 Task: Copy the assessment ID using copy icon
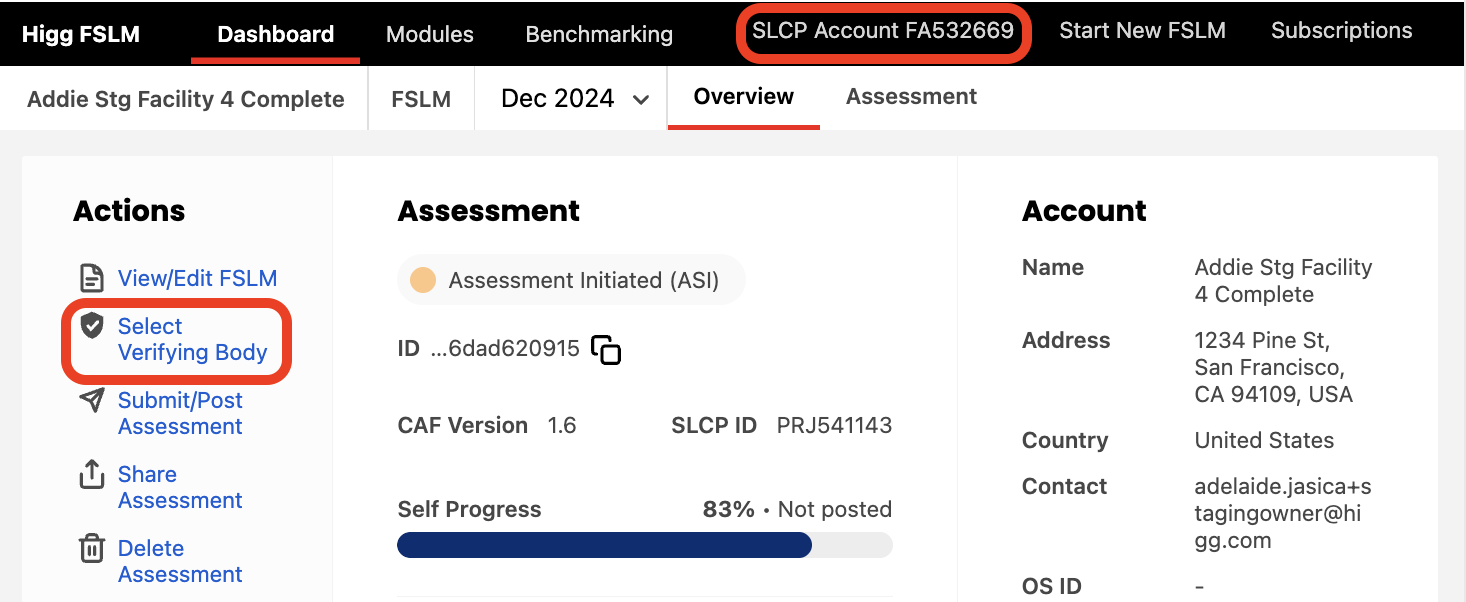pos(606,350)
